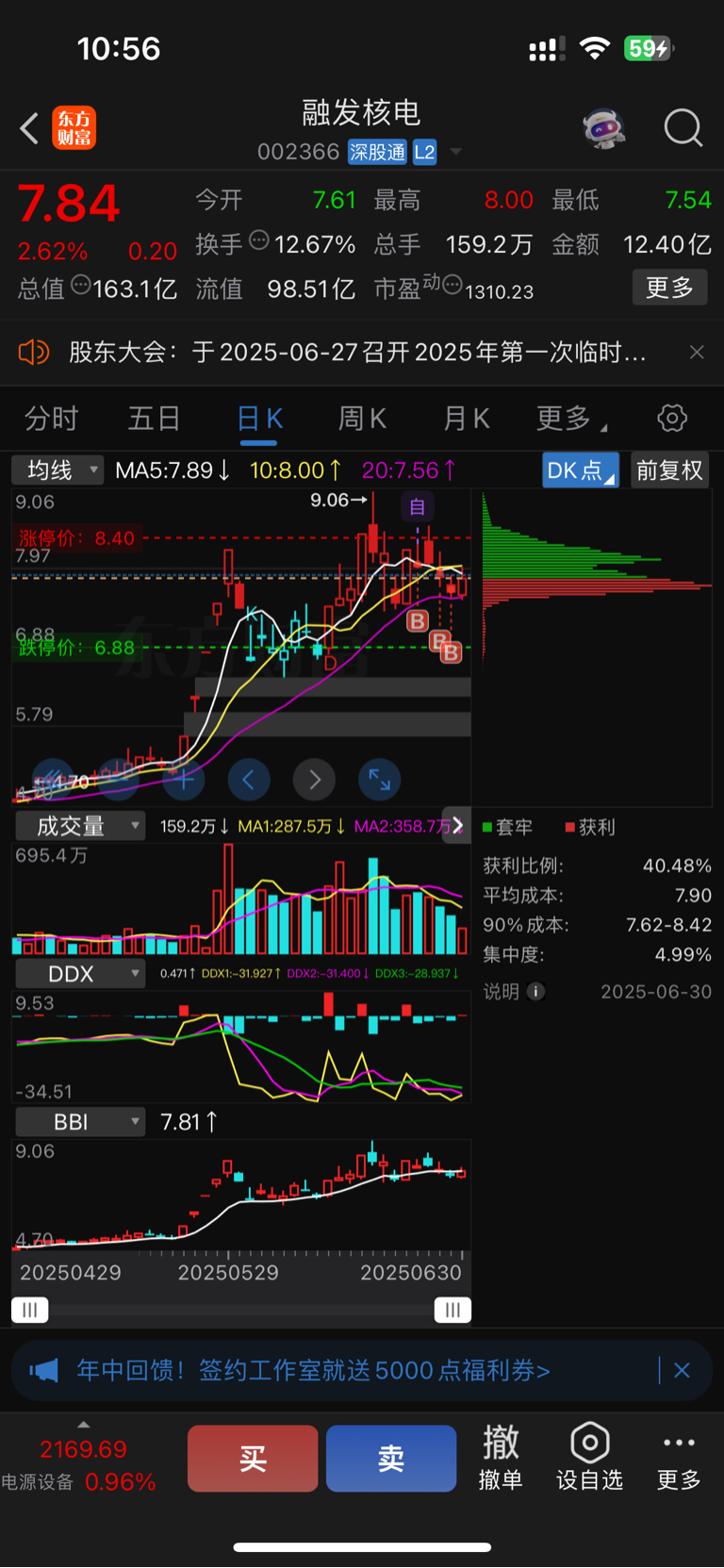Screen dimensions: 724x1568
Task: Tap the back arrow at top left
Action: 29,128
